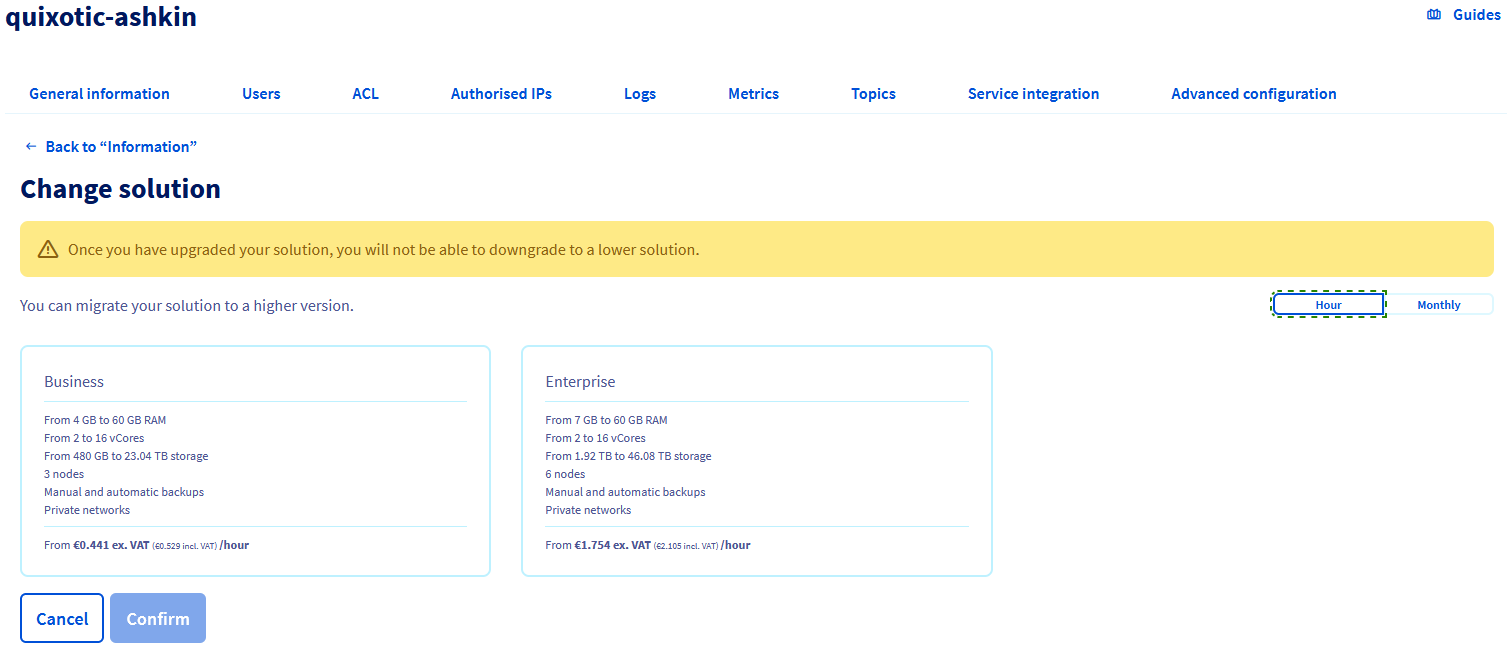Image resolution: width=1507 pixels, height=658 pixels.
Task: Open the Metrics tab
Action: click(753, 94)
